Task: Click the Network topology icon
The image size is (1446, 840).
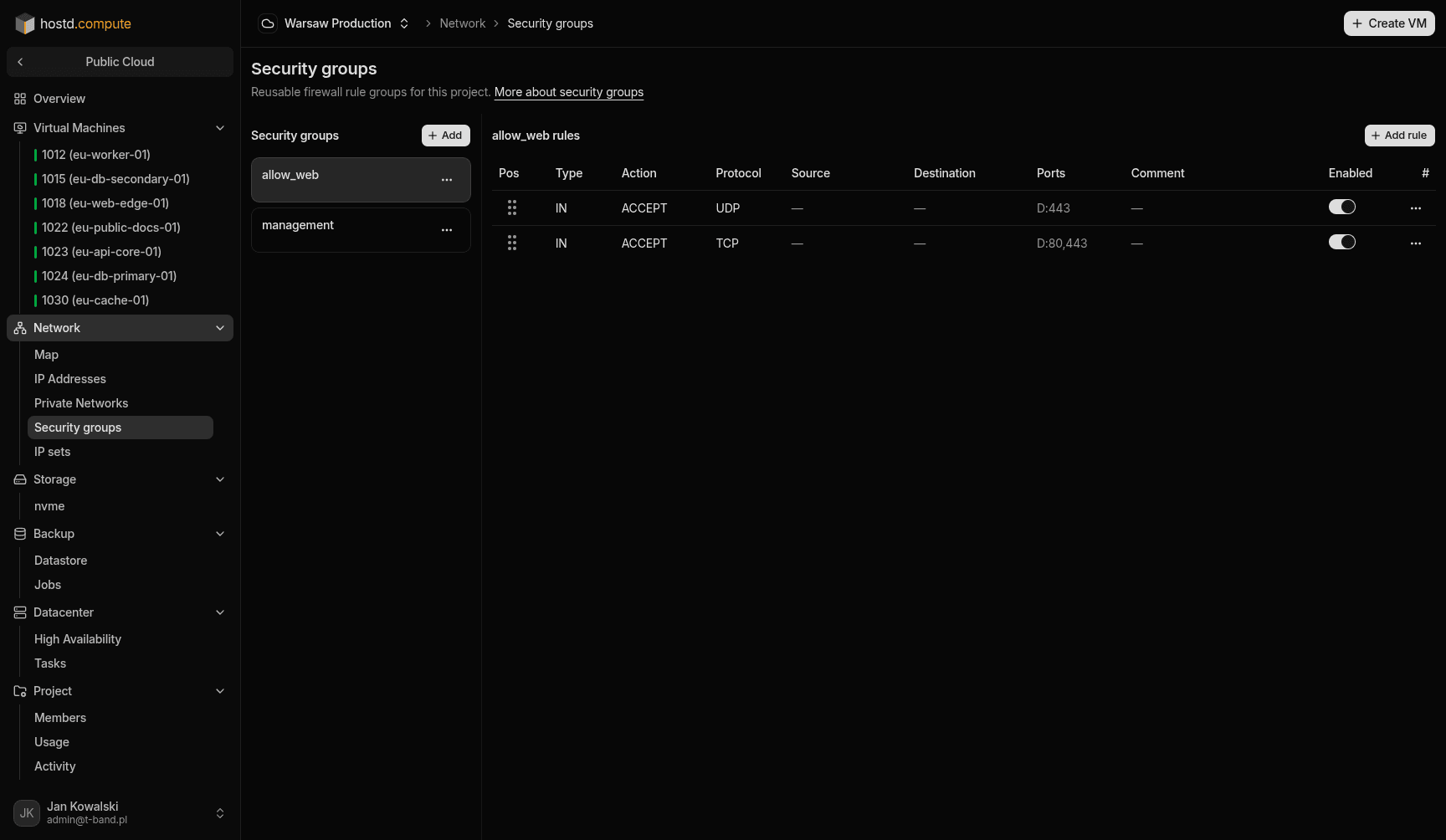Action: 20,328
